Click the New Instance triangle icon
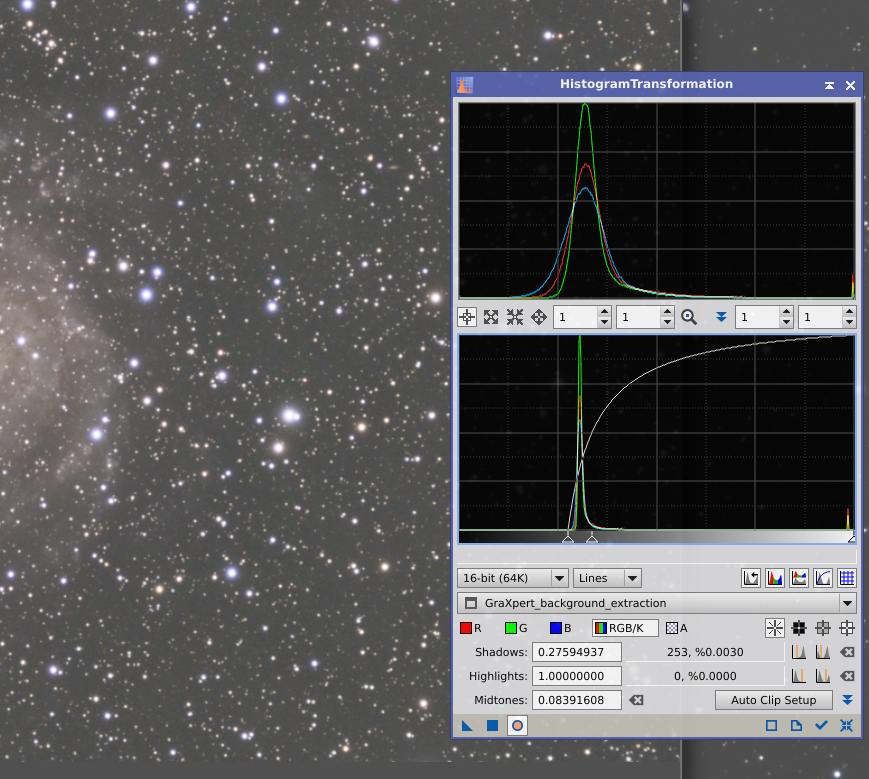The image size is (869, 779). [467, 725]
